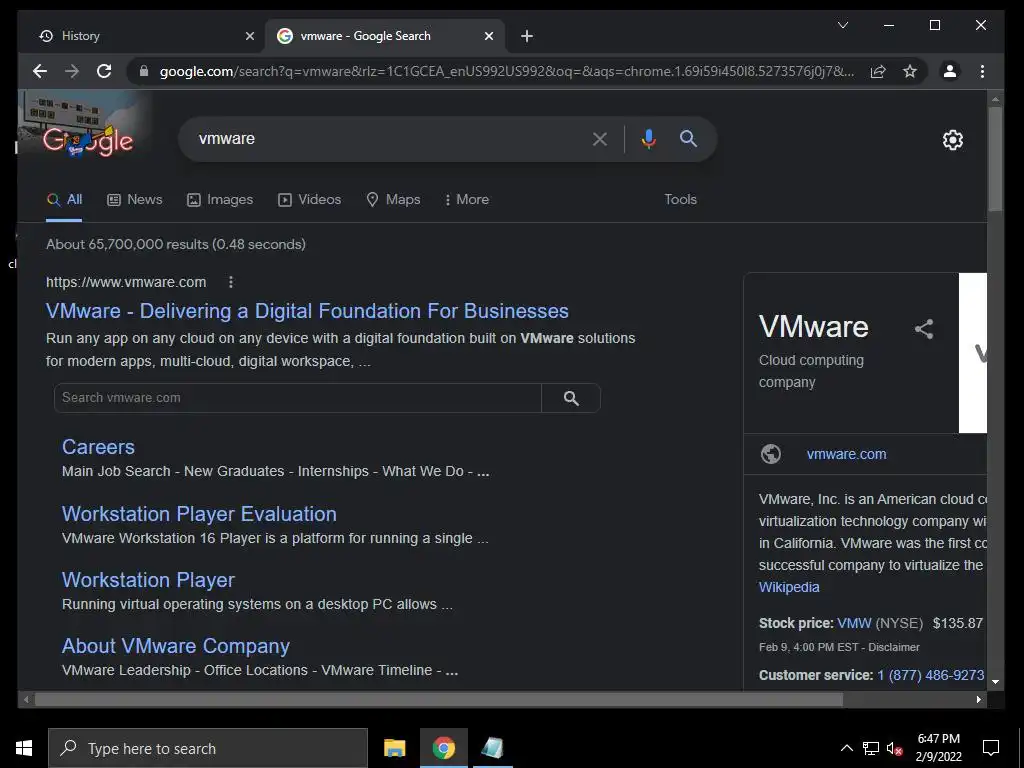Viewport: 1024px width, 768px height.
Task: Open Windows Start menu
Action: [24, 748]
